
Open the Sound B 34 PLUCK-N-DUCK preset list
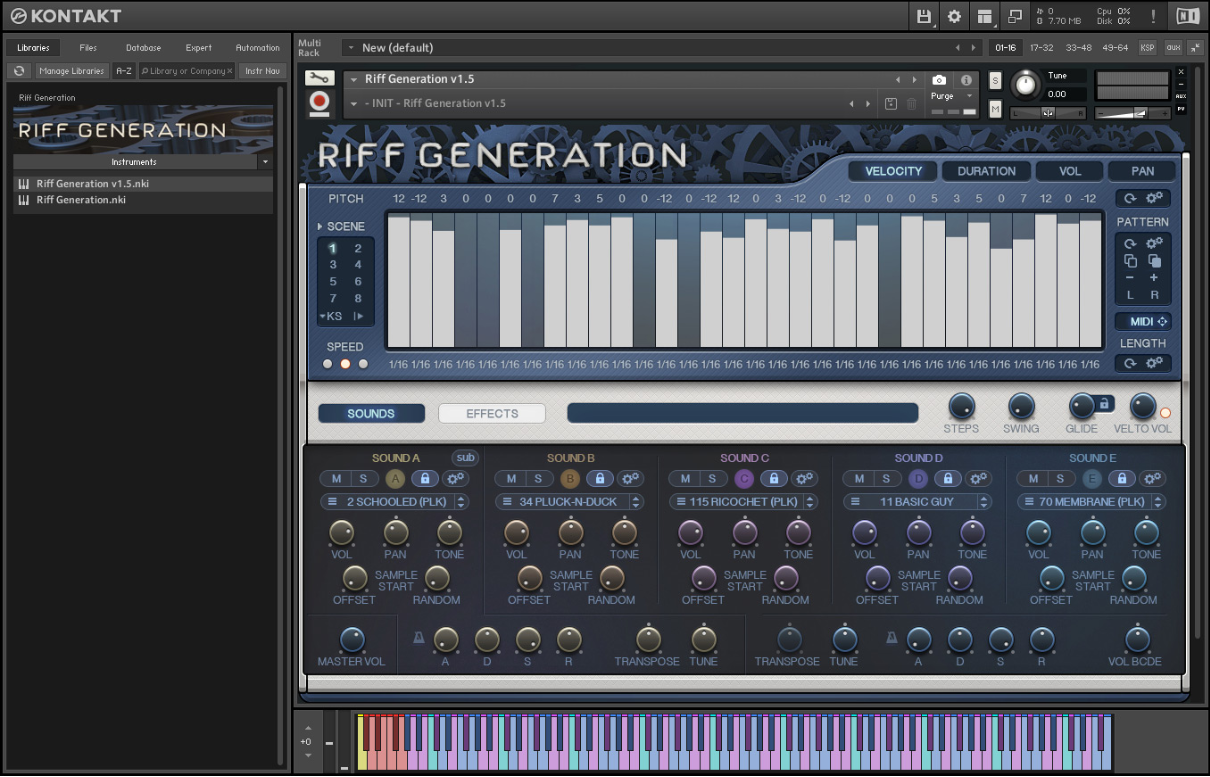click(569, 502)
